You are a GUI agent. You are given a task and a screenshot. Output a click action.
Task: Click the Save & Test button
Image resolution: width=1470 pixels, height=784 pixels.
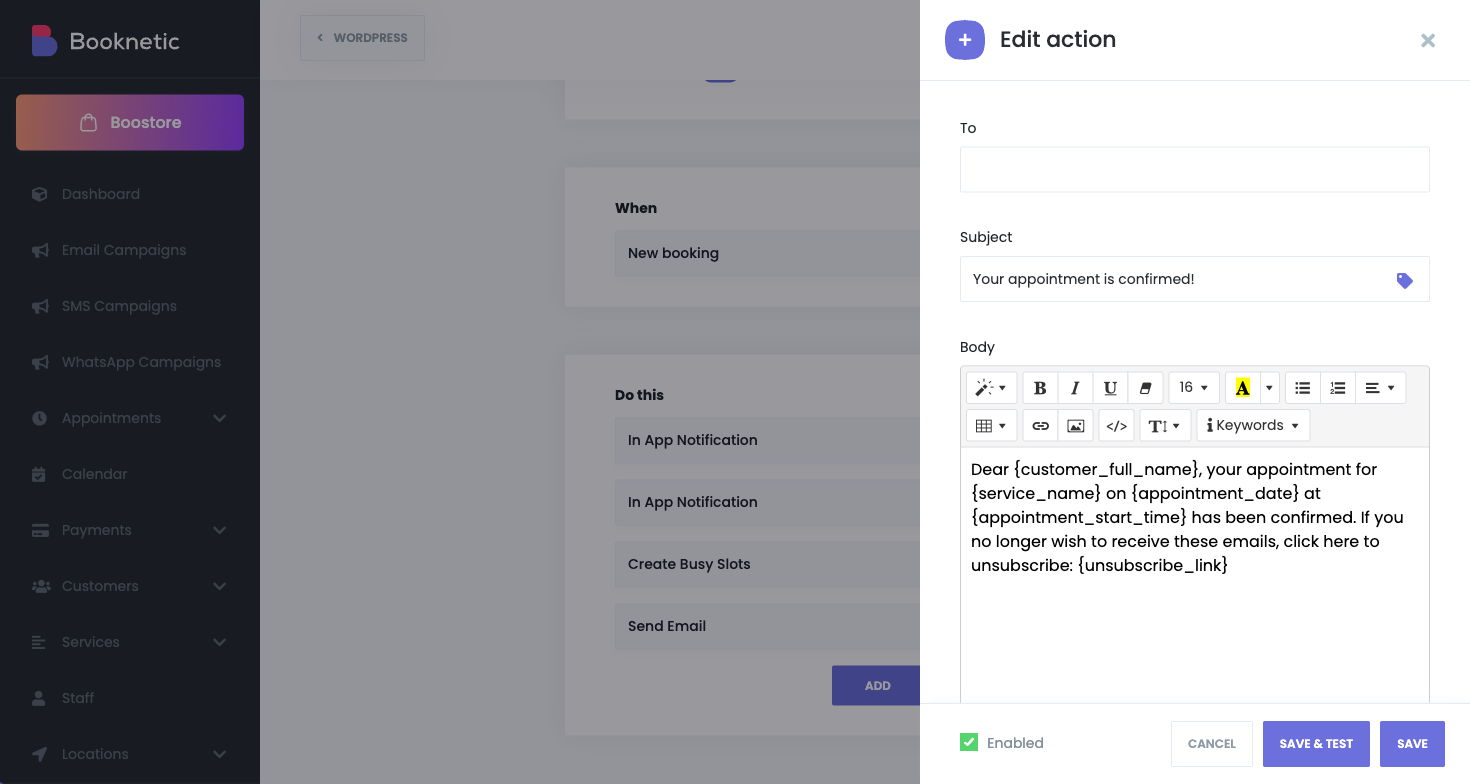pos(1316,744)
